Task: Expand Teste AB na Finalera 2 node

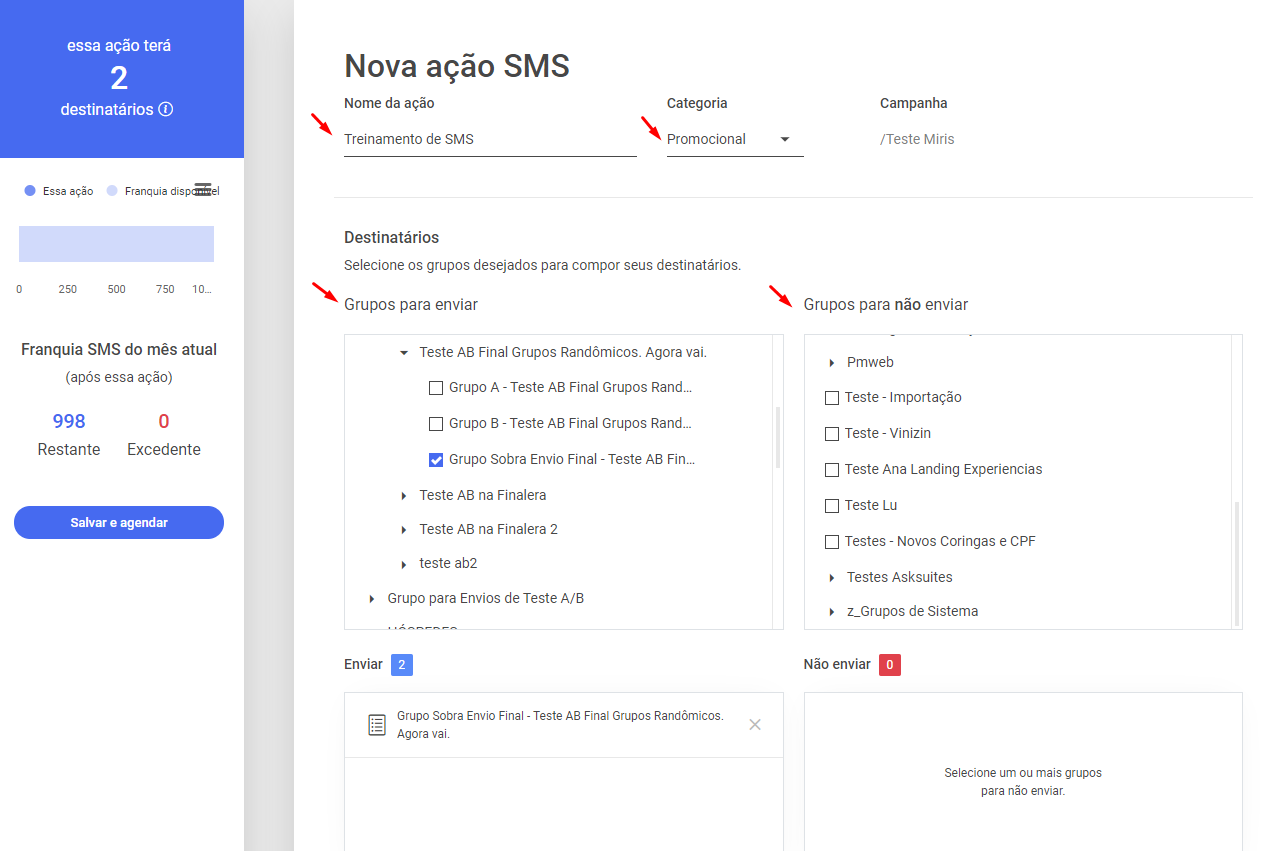Action: click(404, 530)
